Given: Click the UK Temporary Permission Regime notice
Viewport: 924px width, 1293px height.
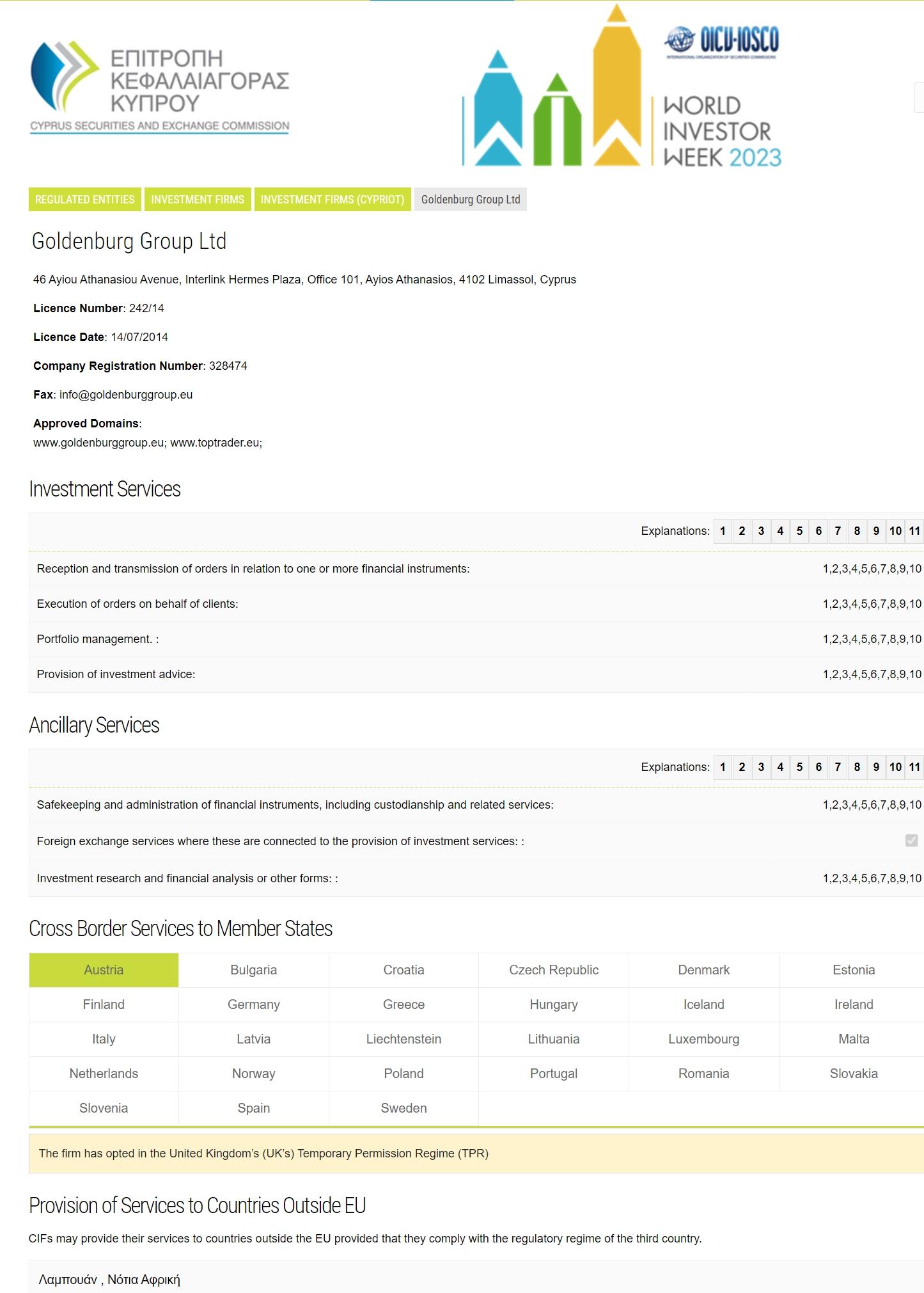Looking at the screenshot, I should point(476,1154).
